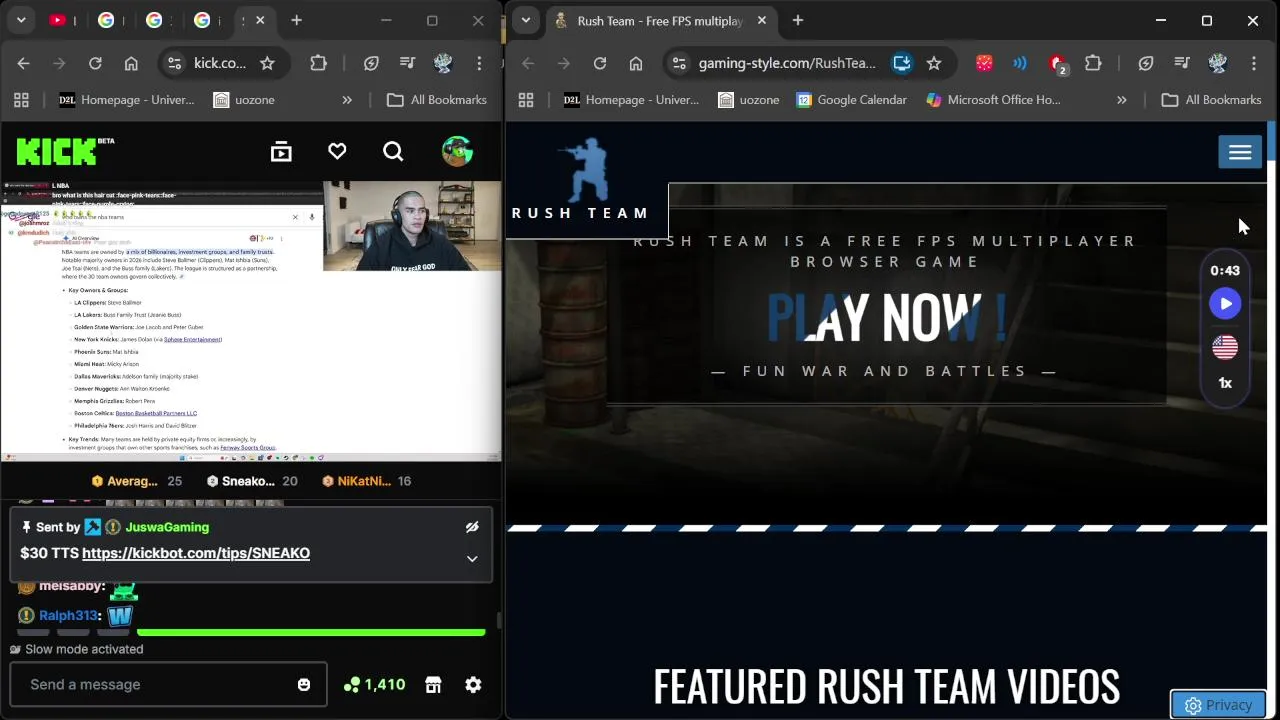
Task: Switch to the first Google tab
Action: point(106,20)
